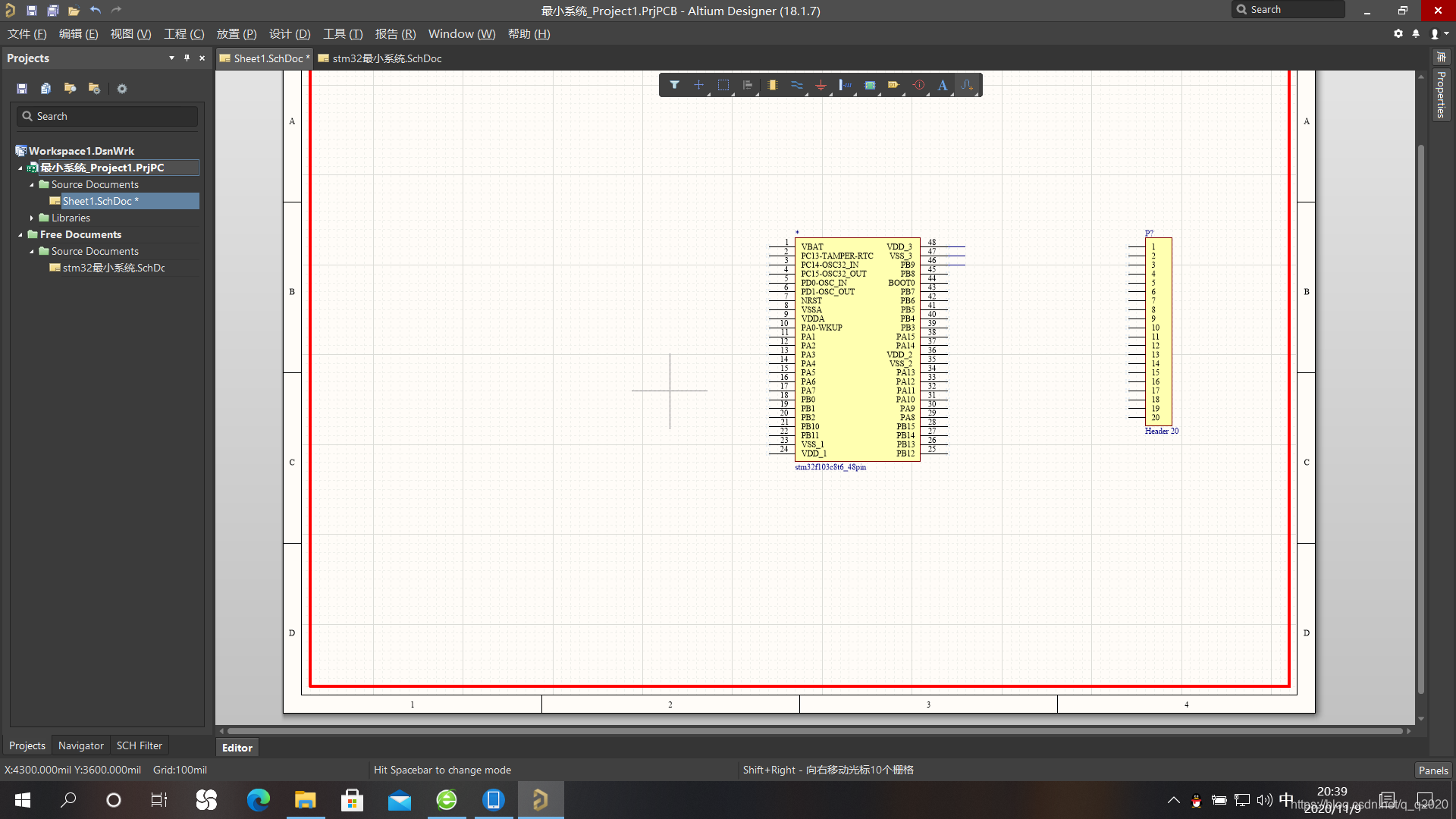This screenshot has width=1456, height=819.
Task: Open Microsoft Edge from the taskbar
Action: point(258,800)
